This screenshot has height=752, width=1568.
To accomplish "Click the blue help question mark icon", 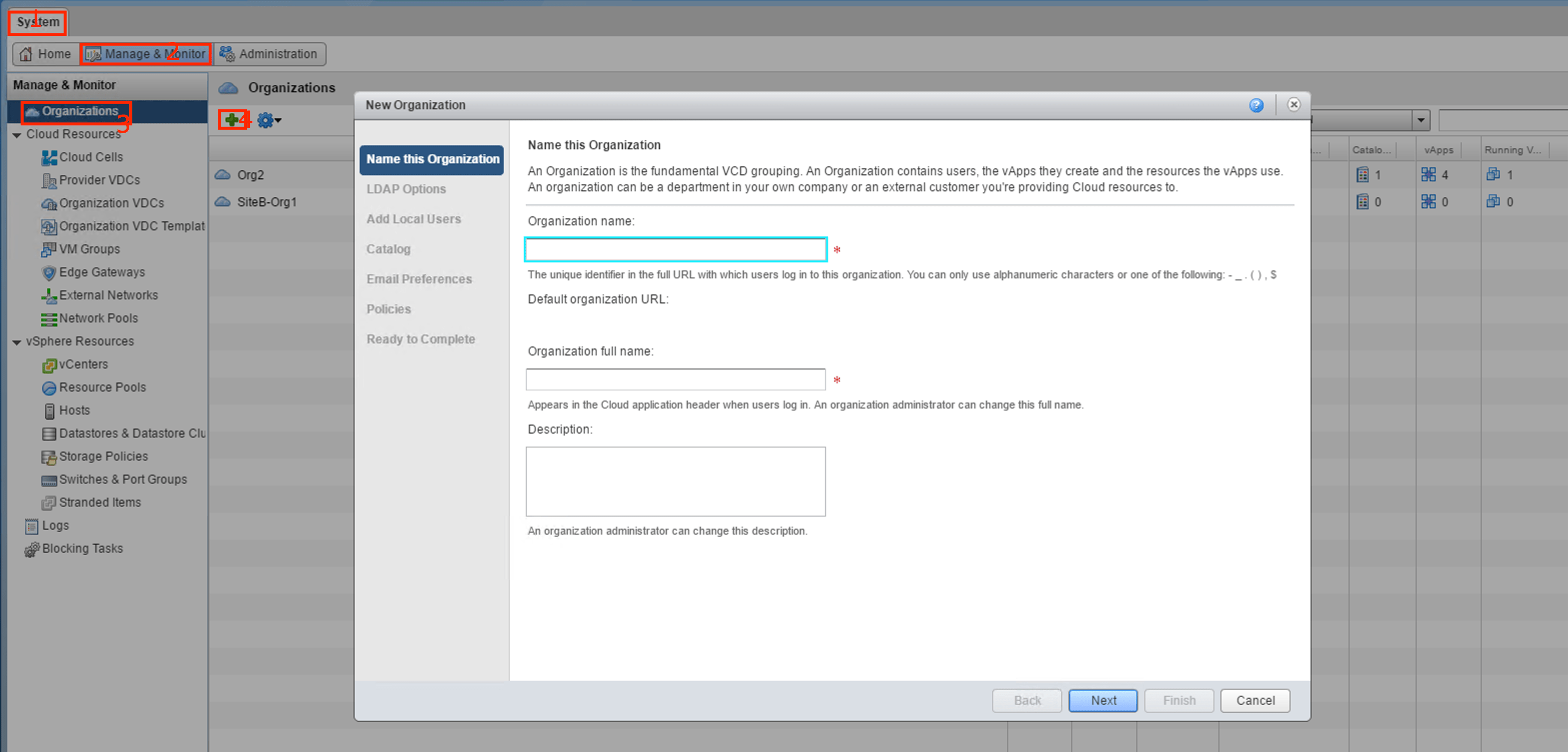I will click(1256, 105).
